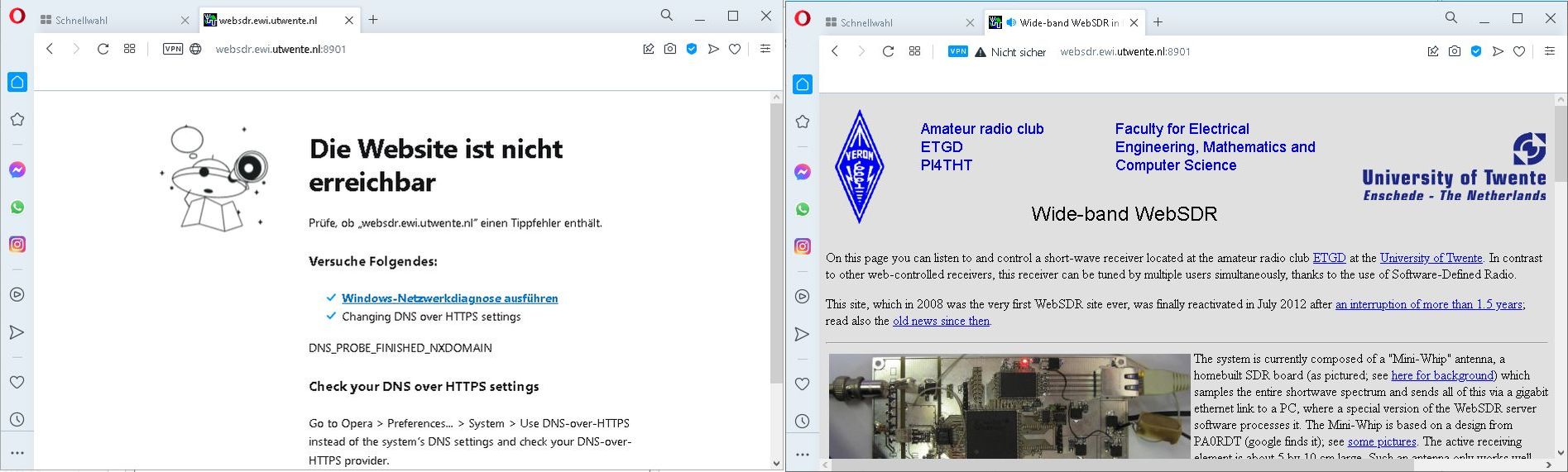Screen dimensions: 1568x472
Task: Open bookmarks star in left window sidebar
Action: tap(17, 119)
